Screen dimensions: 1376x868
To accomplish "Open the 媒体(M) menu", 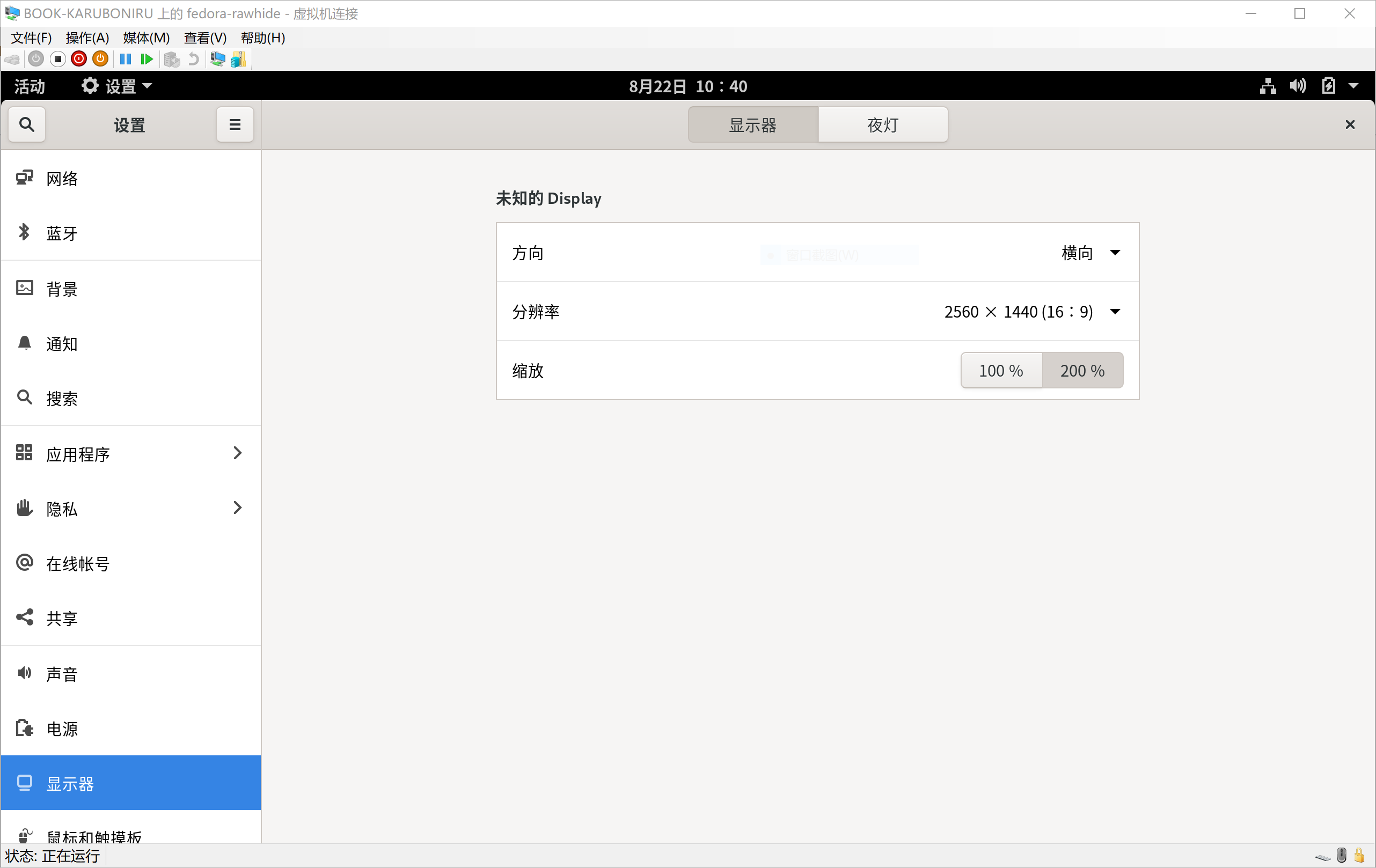I will click(x=147, y=38).
